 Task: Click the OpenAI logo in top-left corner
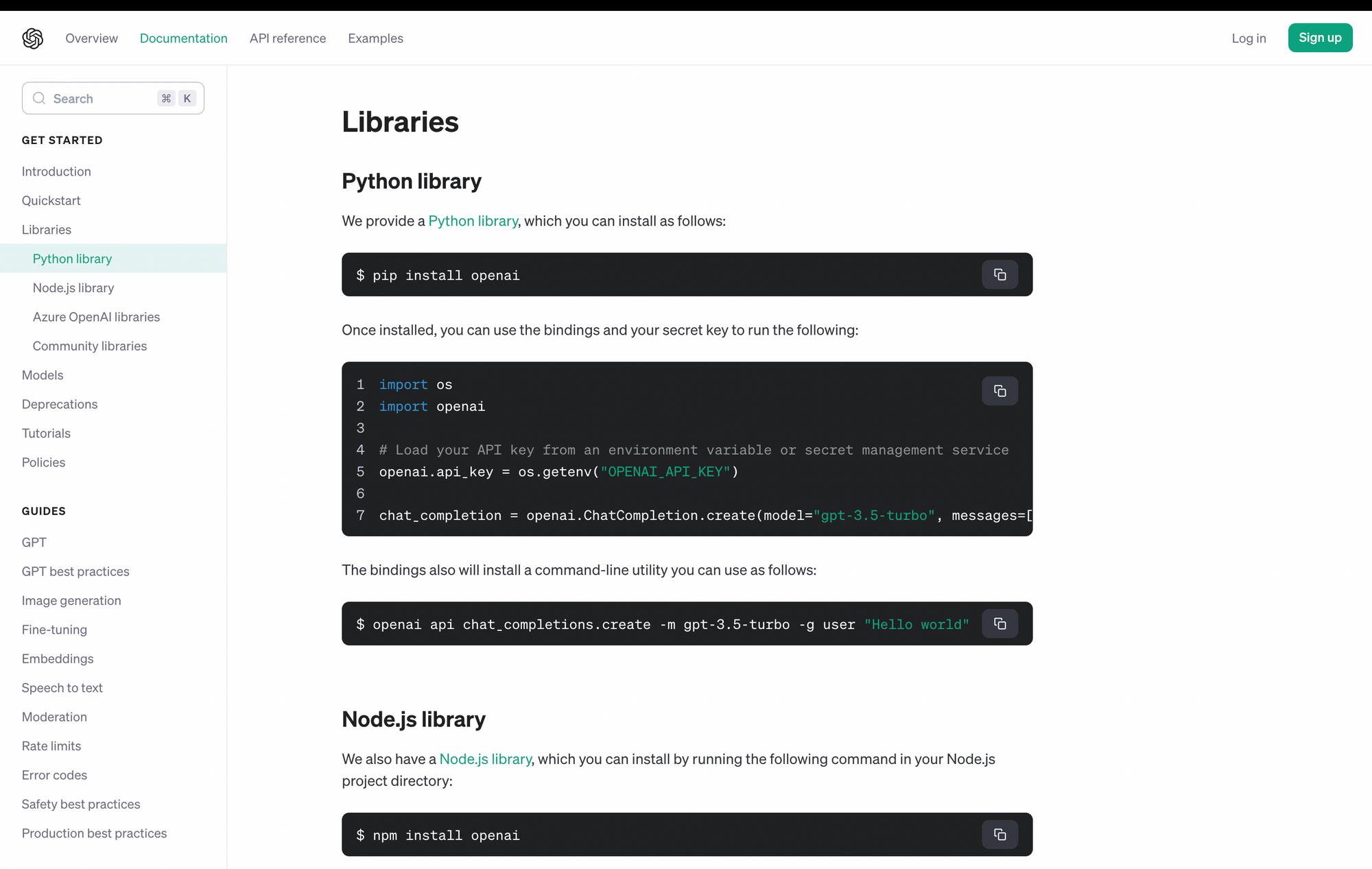33,38
